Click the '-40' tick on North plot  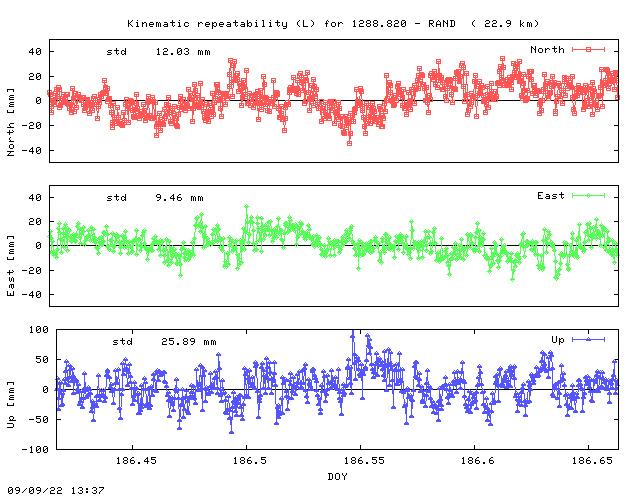point(31,151)
